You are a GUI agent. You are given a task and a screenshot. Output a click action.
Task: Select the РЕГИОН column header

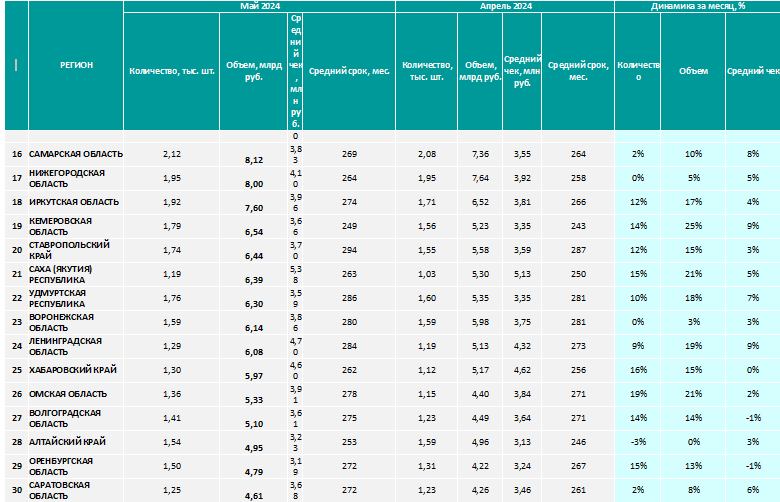coord(76,65)
